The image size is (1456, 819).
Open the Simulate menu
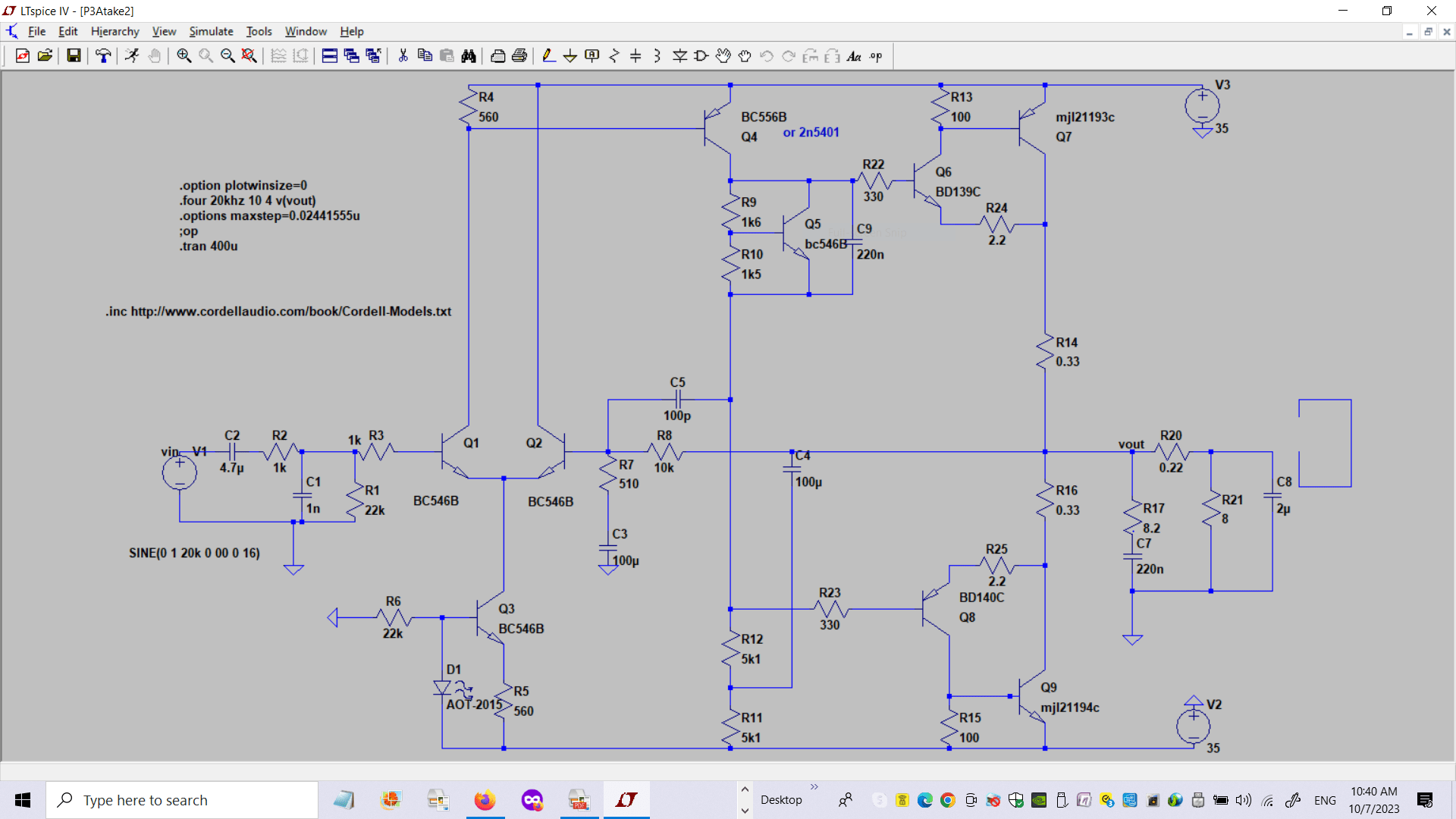coord(211,31)
